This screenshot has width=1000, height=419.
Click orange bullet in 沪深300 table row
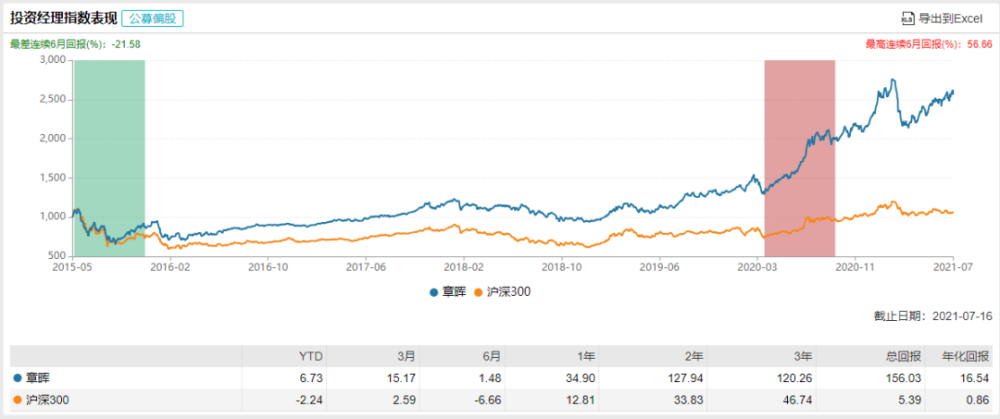[17, 399]
